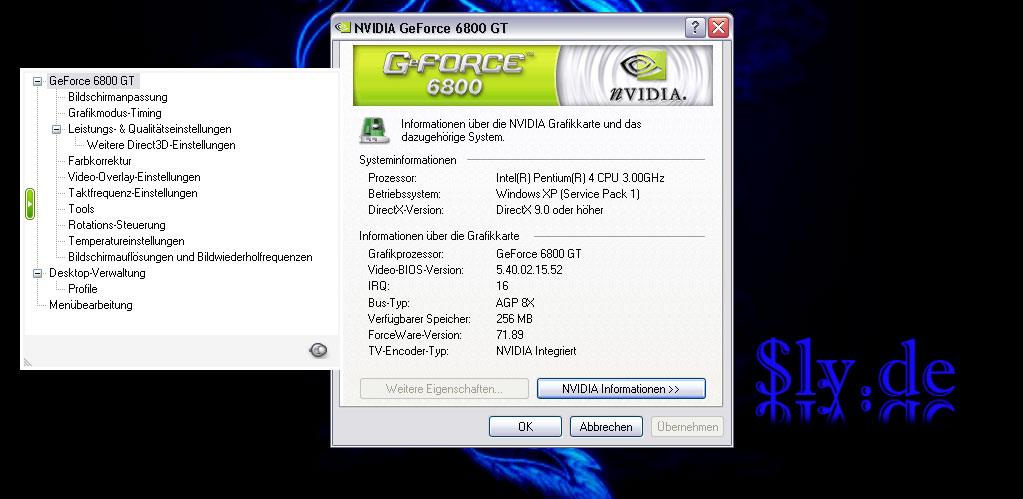
Task: Click the IRQ value 16
Action: coord(502,286)
